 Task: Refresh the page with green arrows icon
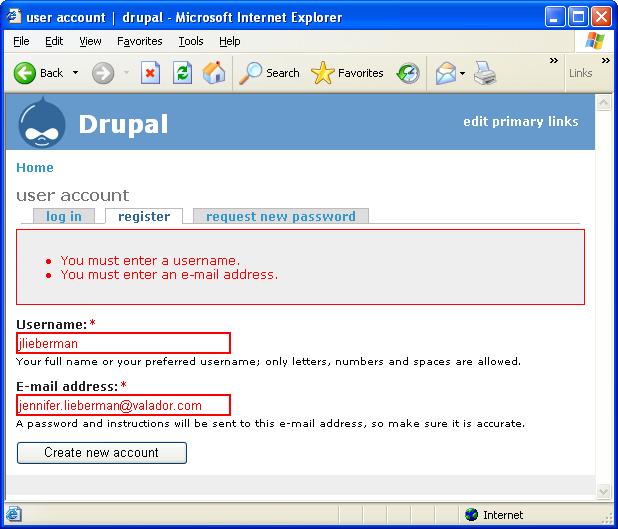pos(182,73)
